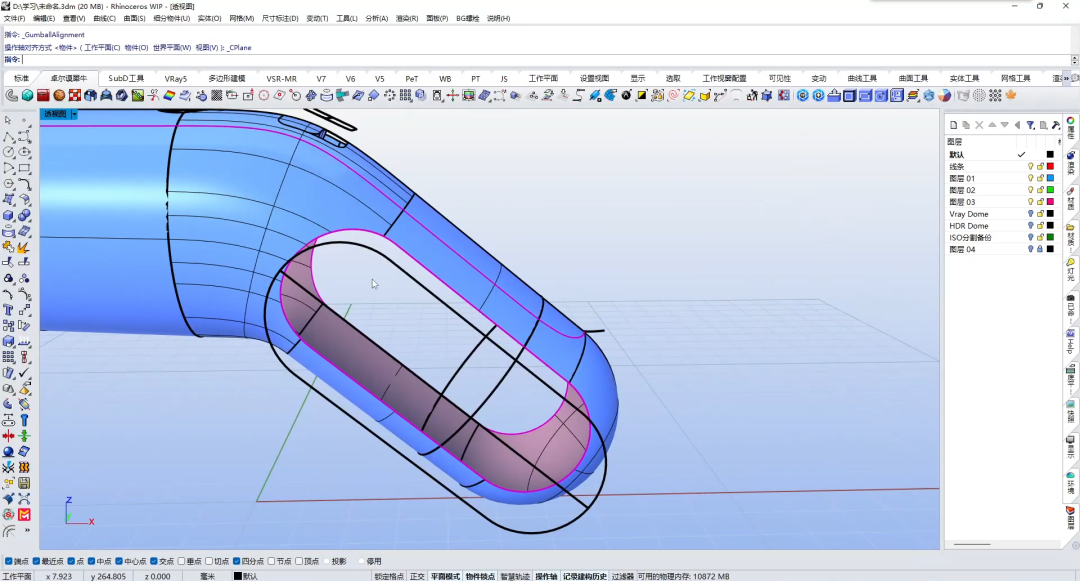Toggle 物件锁点 osnap in status bar
The height and width of the screenshot is (581, 1080).
point(480,576)
